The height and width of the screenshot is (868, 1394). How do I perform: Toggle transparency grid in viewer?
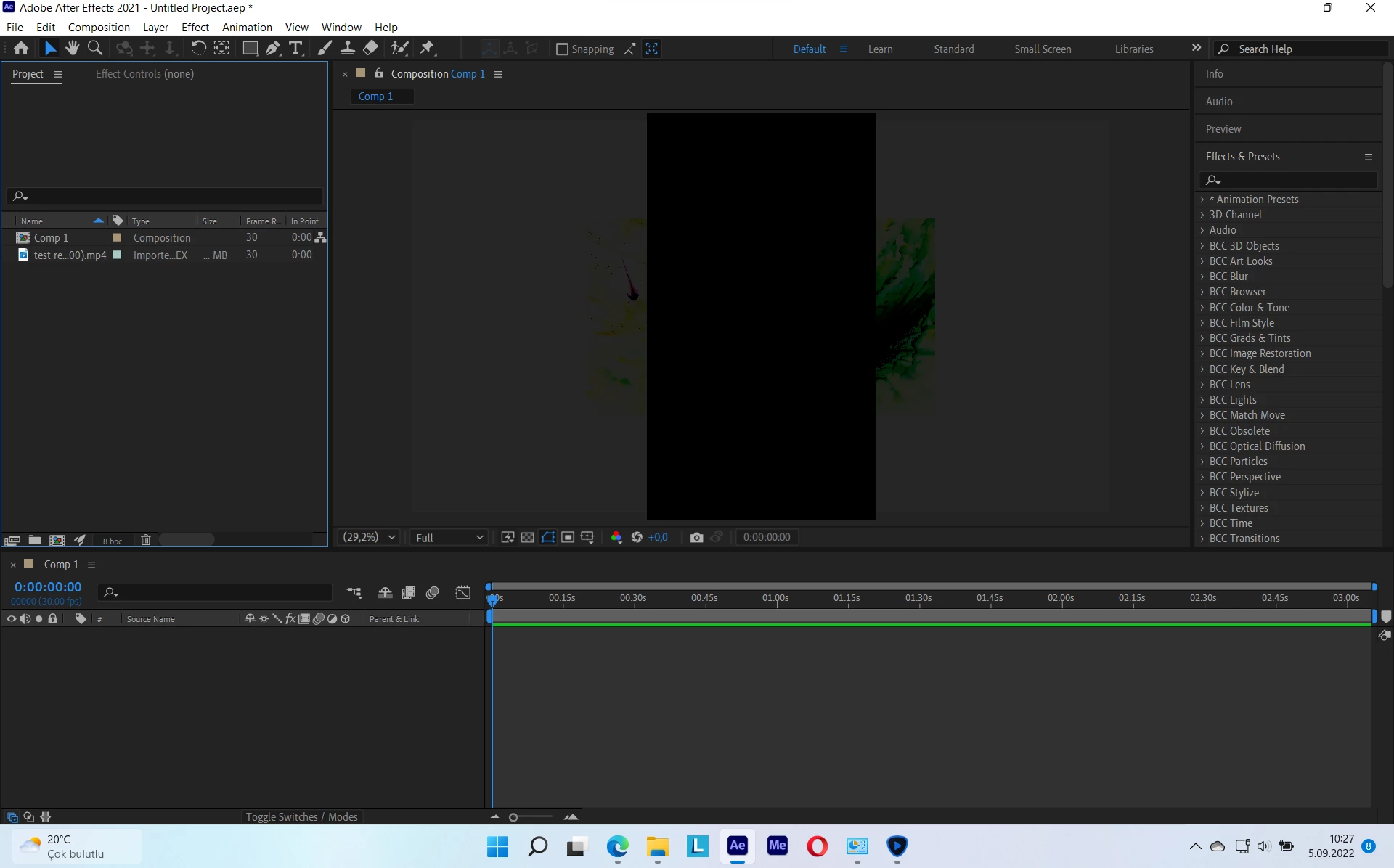coord(528,537)
